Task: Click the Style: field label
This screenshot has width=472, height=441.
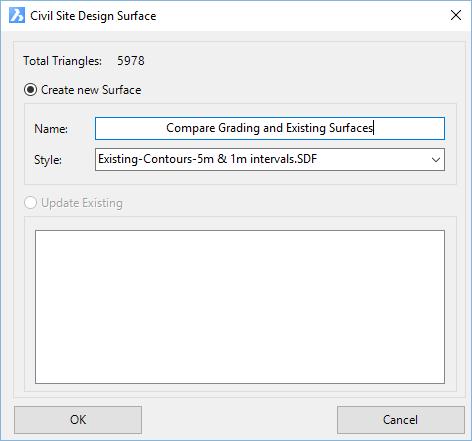Action: coord(48,160)
